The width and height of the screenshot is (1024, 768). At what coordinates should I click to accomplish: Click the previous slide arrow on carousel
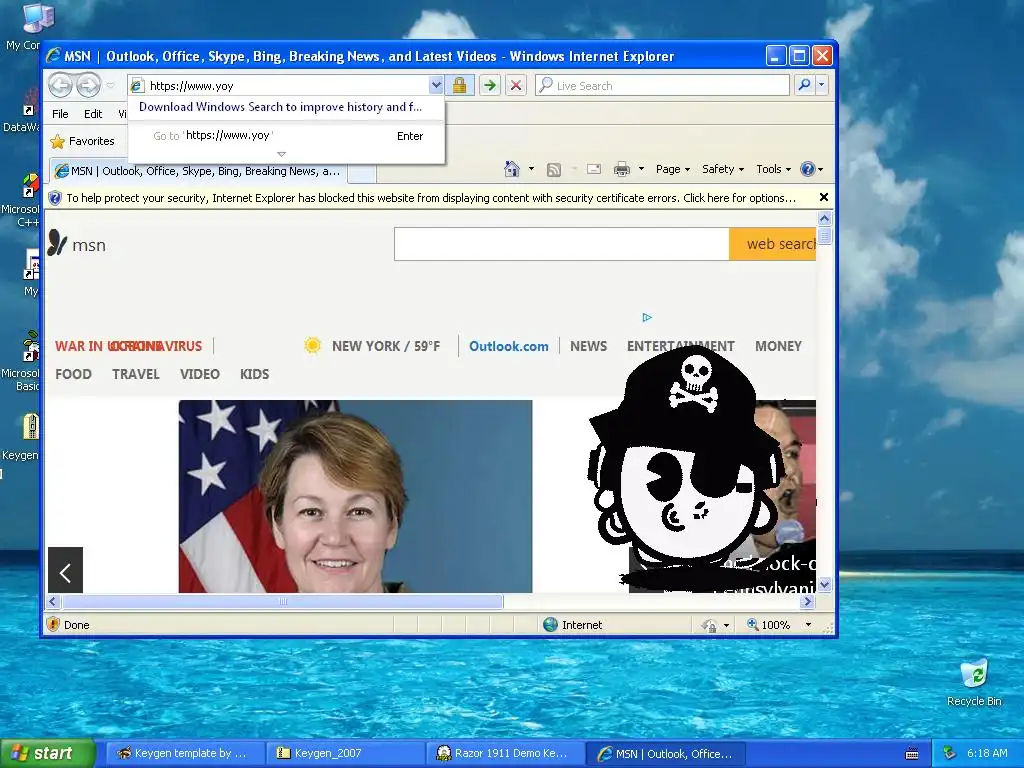tap(65, 570)
